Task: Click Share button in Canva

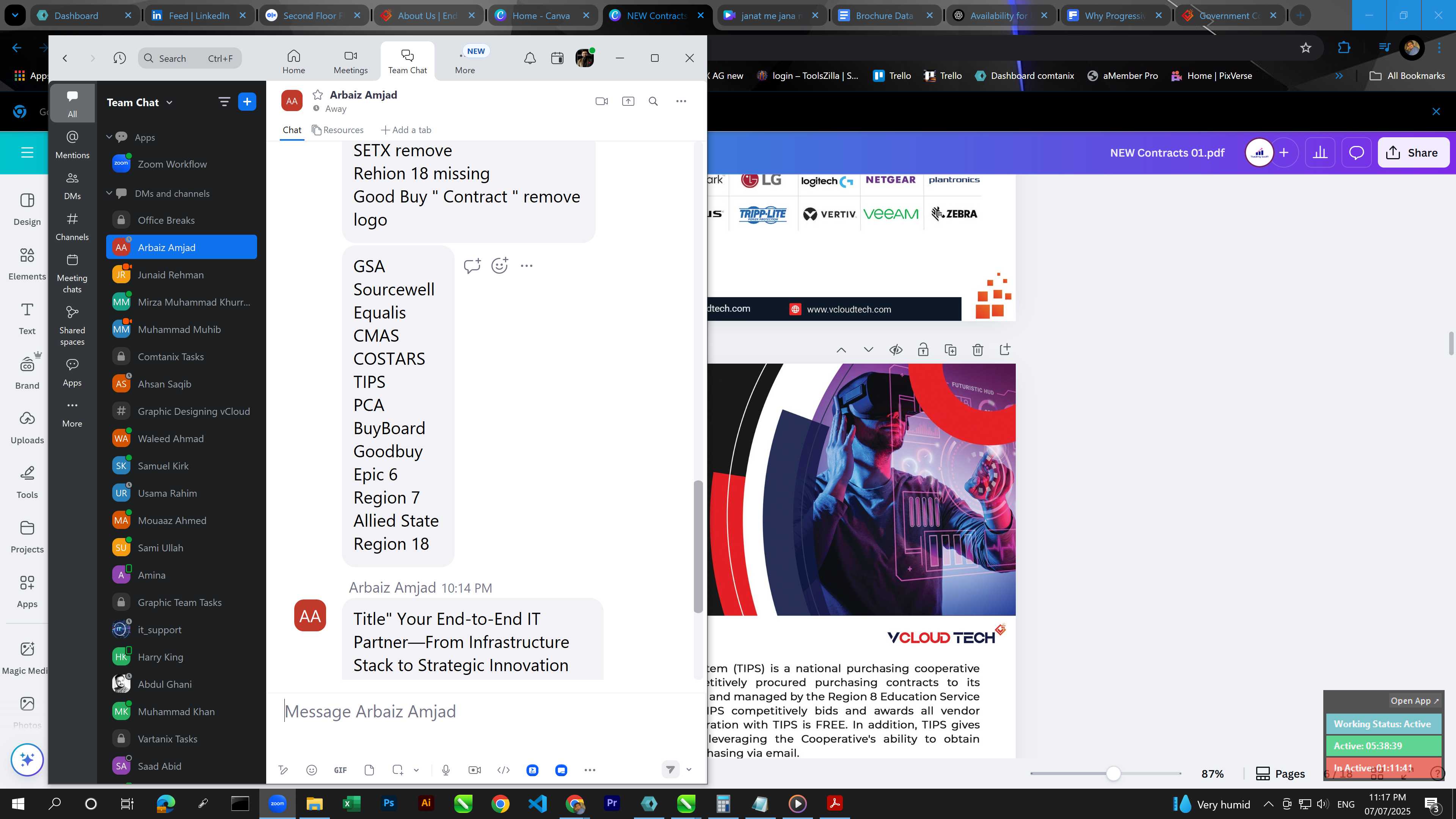Action: pyautogui.click(x=1413, y=152)
